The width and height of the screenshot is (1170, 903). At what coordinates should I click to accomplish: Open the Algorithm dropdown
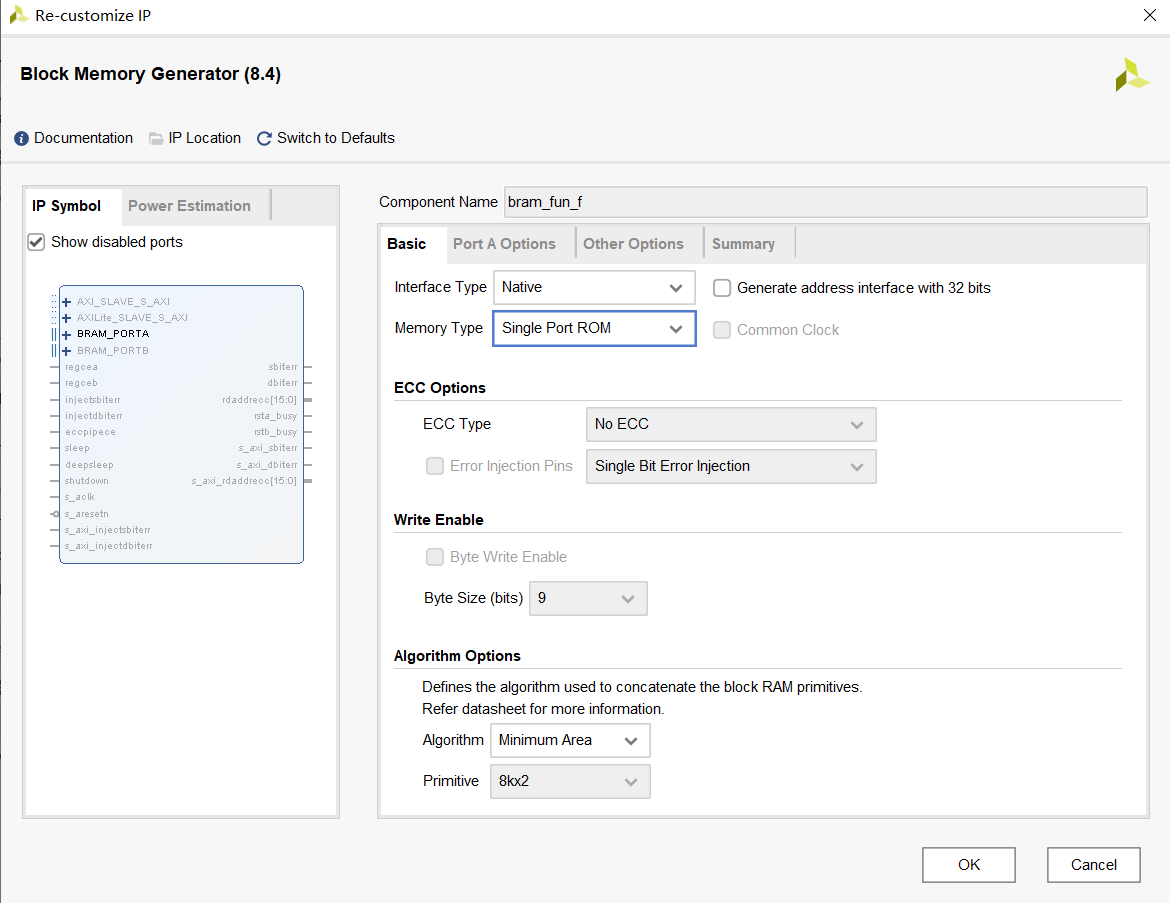[569, 740]
